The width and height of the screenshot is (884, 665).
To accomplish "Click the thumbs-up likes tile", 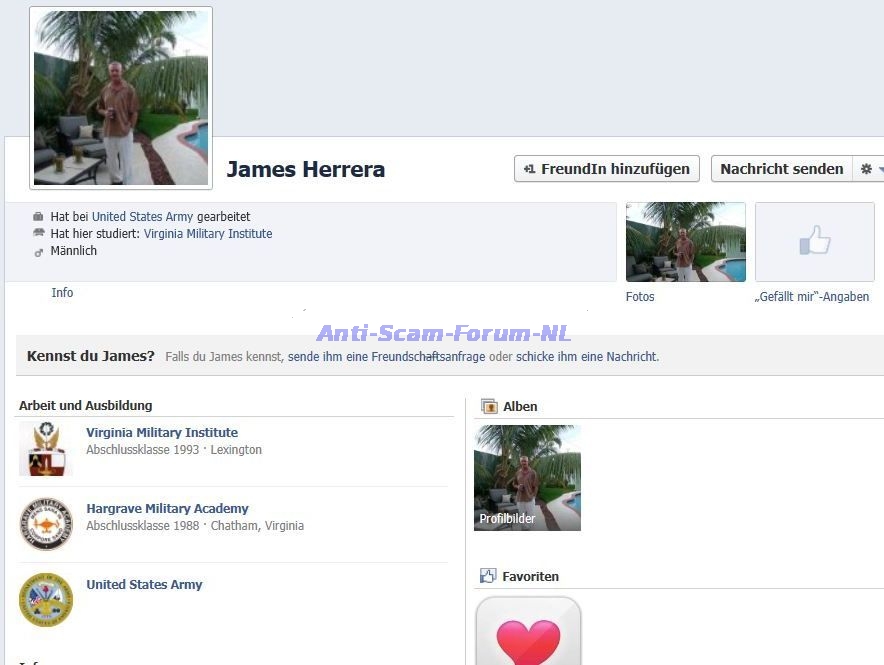I will point(814,242).
